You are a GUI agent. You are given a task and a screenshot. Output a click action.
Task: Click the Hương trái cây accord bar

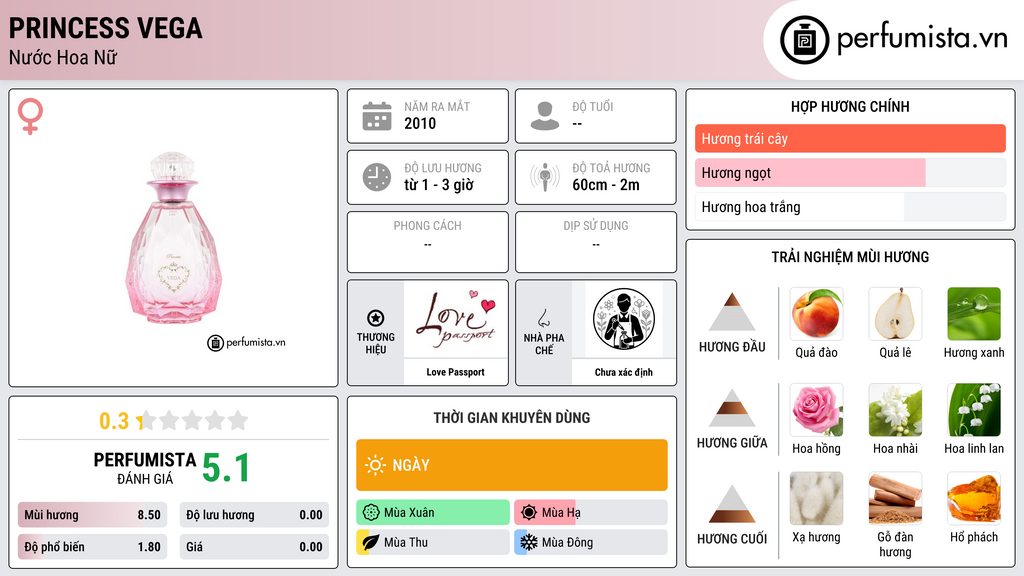click(850, 138)
